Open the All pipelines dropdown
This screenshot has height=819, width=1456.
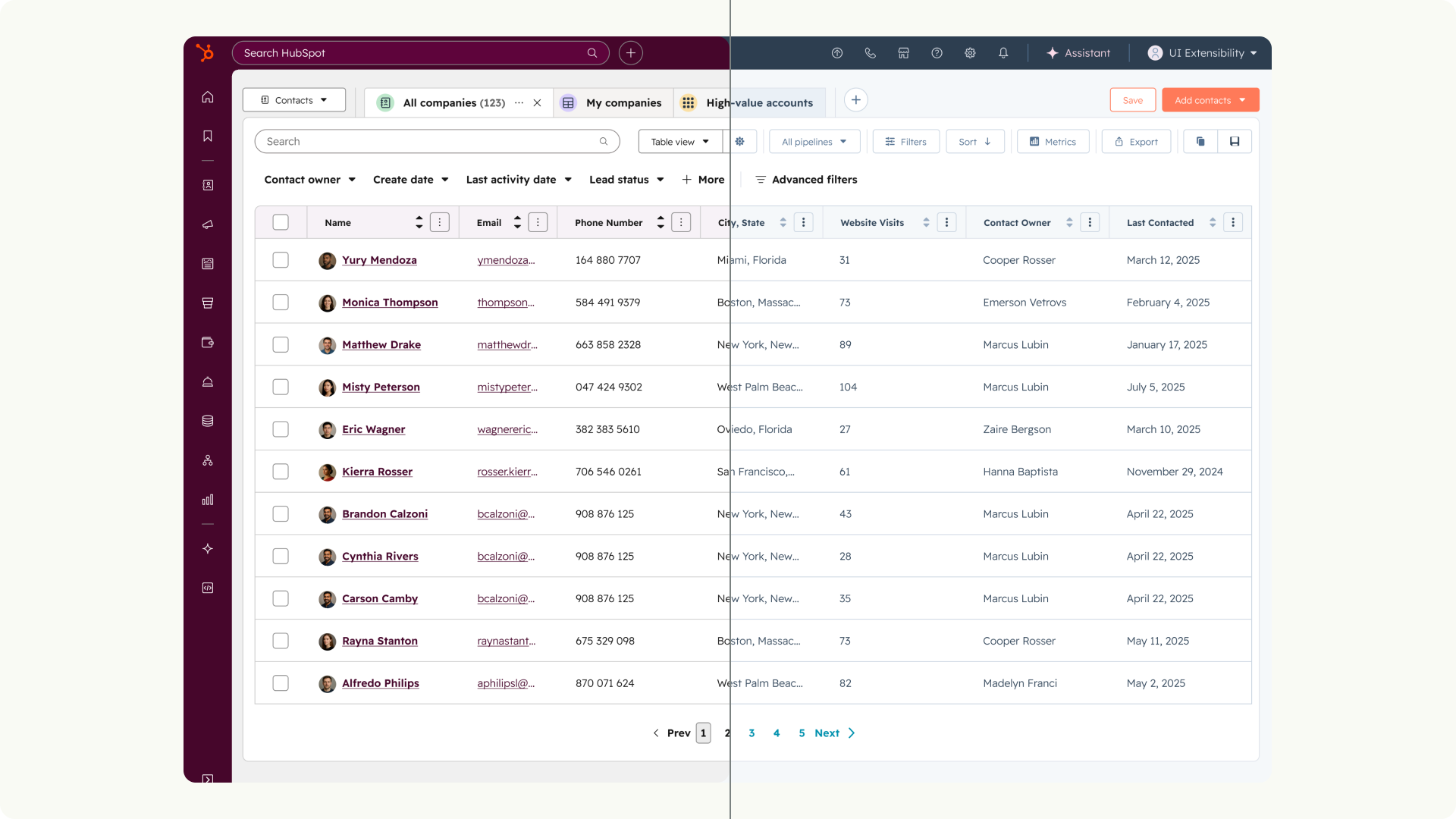(x=814, y=142)
